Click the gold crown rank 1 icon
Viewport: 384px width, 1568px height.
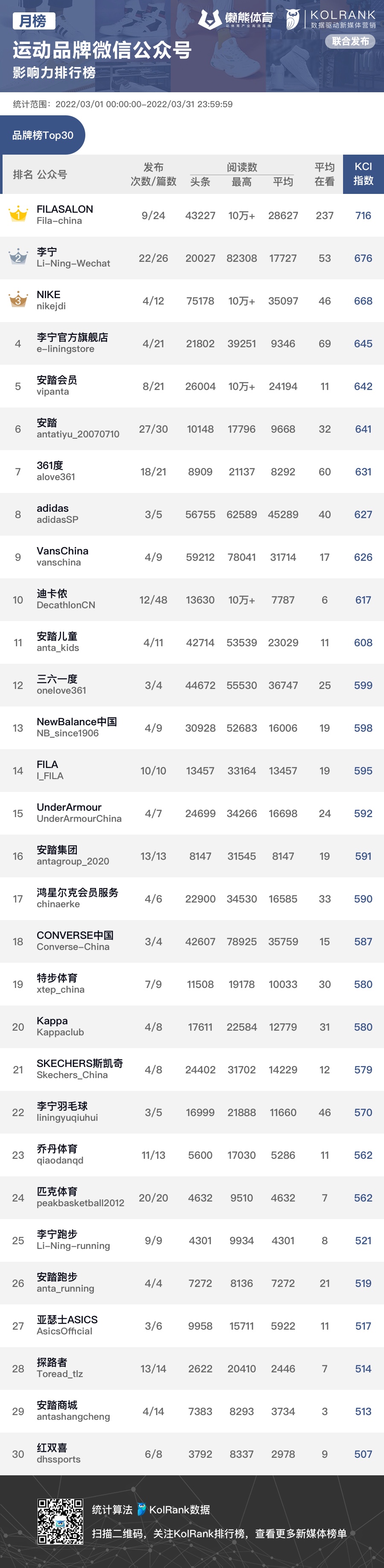[x=17, y=214]
